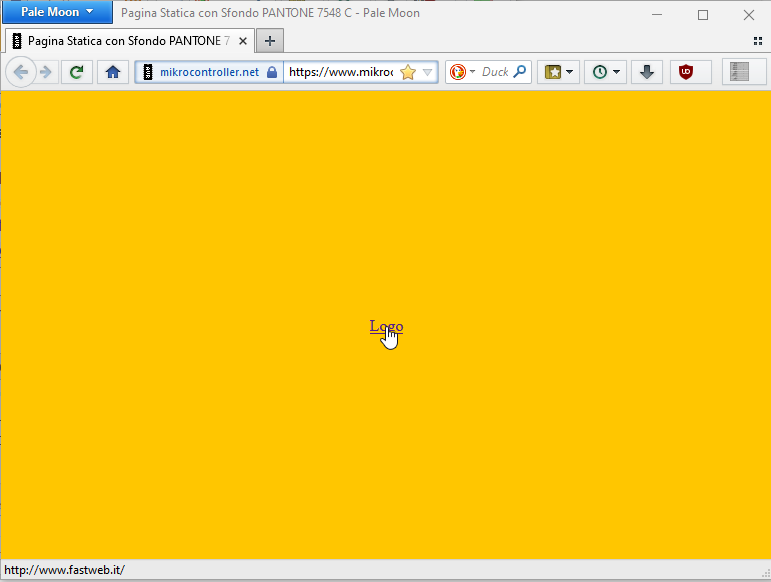The height and width of the screenshot is (582, 771).
Task: Click the padlock security icon
Action: pyautogui.click(x=272, y=72)
